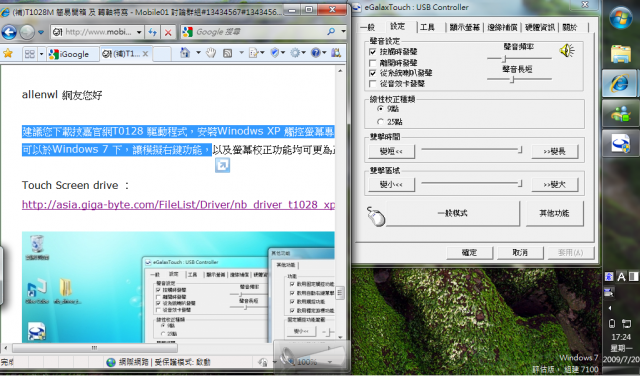Expand the Quick Tabs list arrow
Viewport: 640px width, 376px height.
tap(41, 53)
